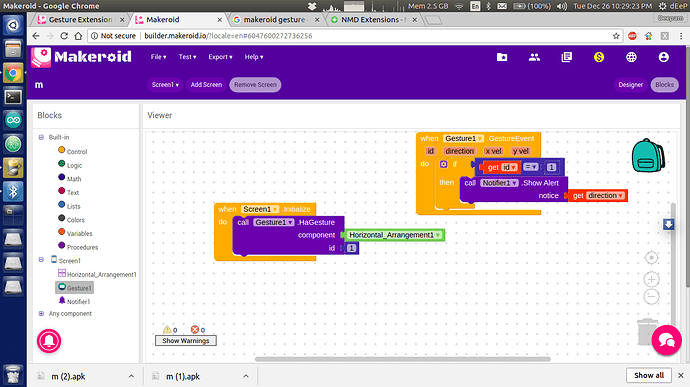The image size is (690, 387).
Task: Click Show Warnings button
Action: [186, 341]
